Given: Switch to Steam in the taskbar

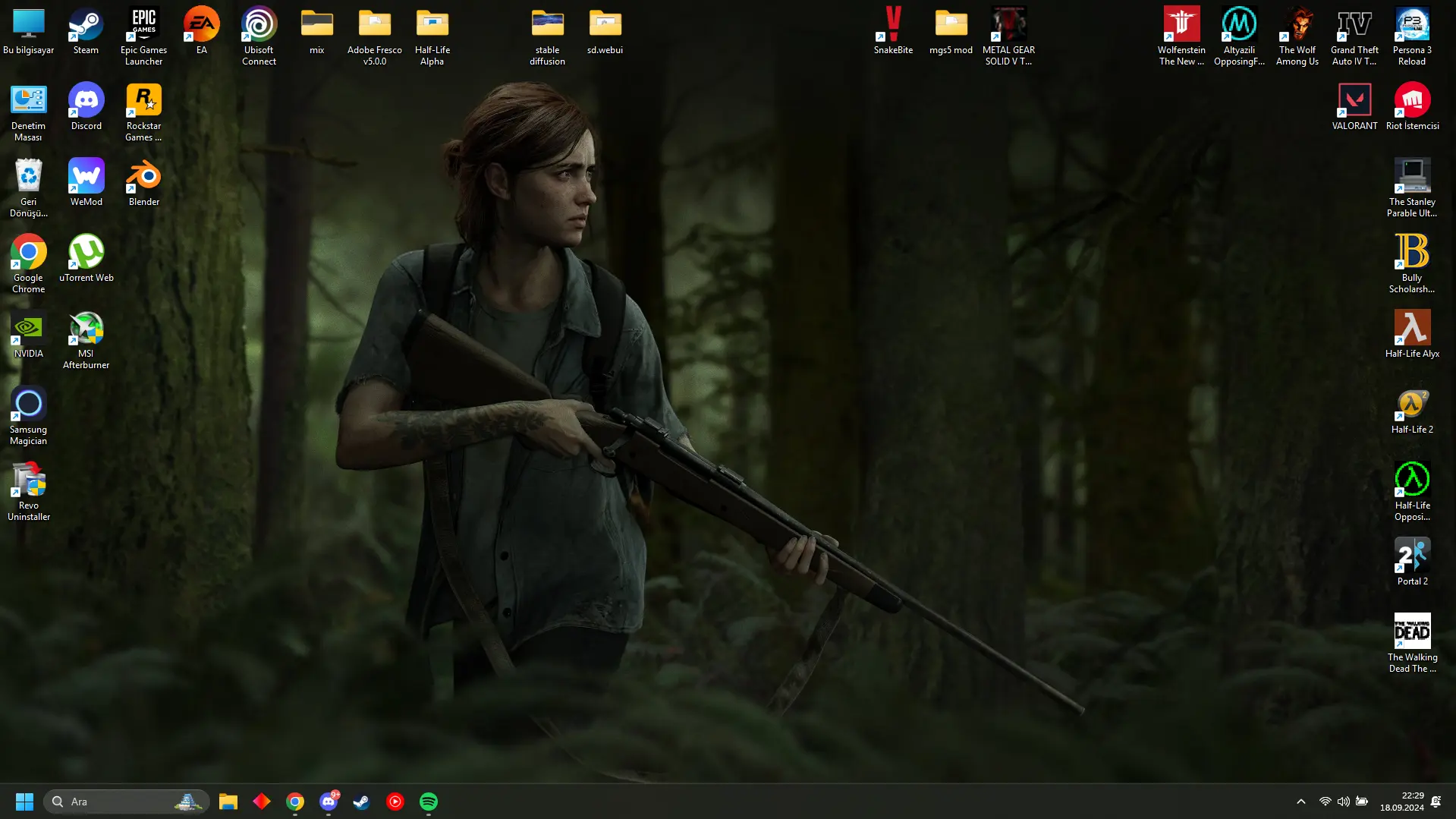Looking at the screenshot, I should (362, 802).
